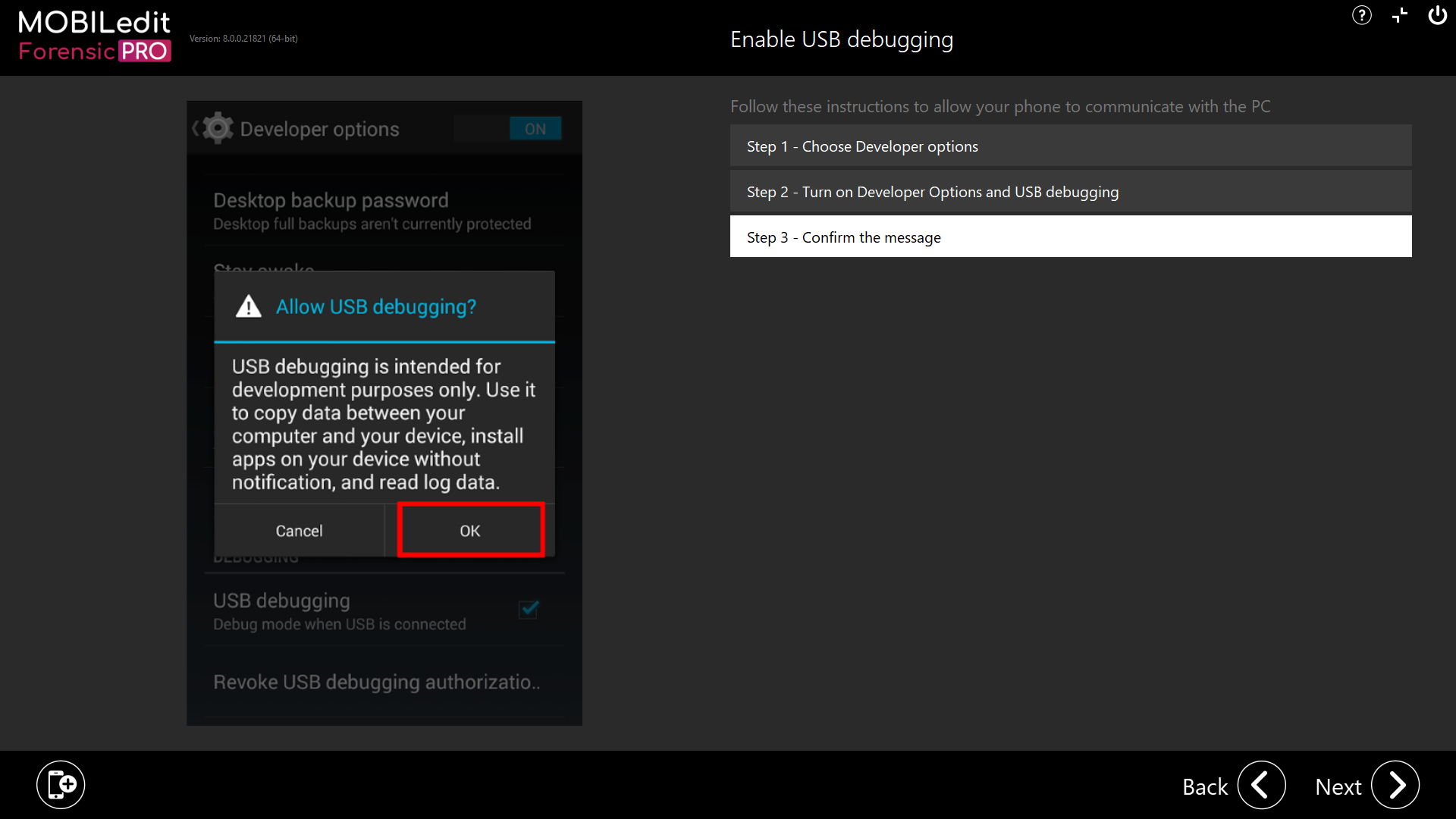Click the warning triangle in the debugging dialog

point(248,306)
